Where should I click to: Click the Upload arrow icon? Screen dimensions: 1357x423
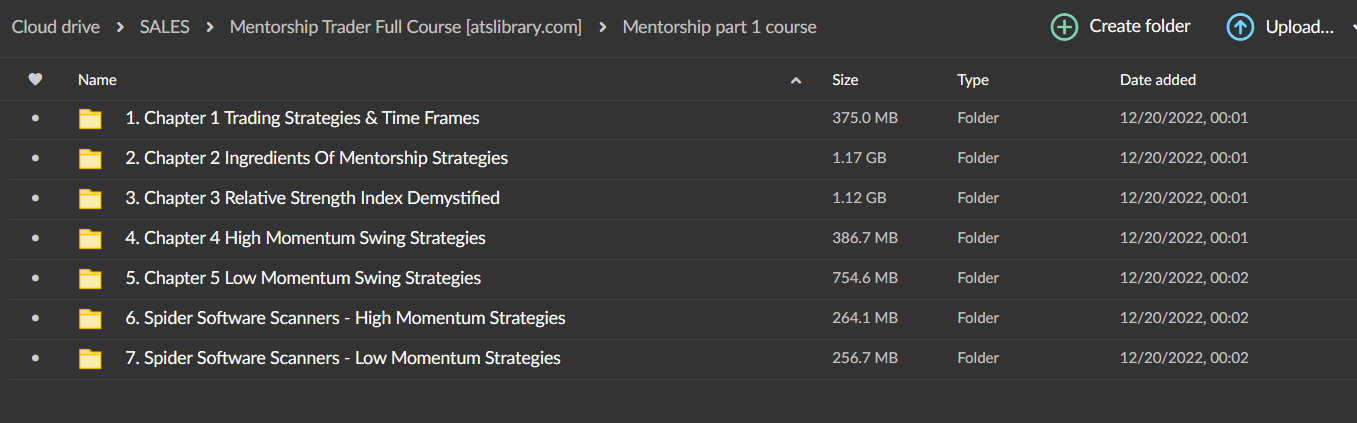point(1240,27)
